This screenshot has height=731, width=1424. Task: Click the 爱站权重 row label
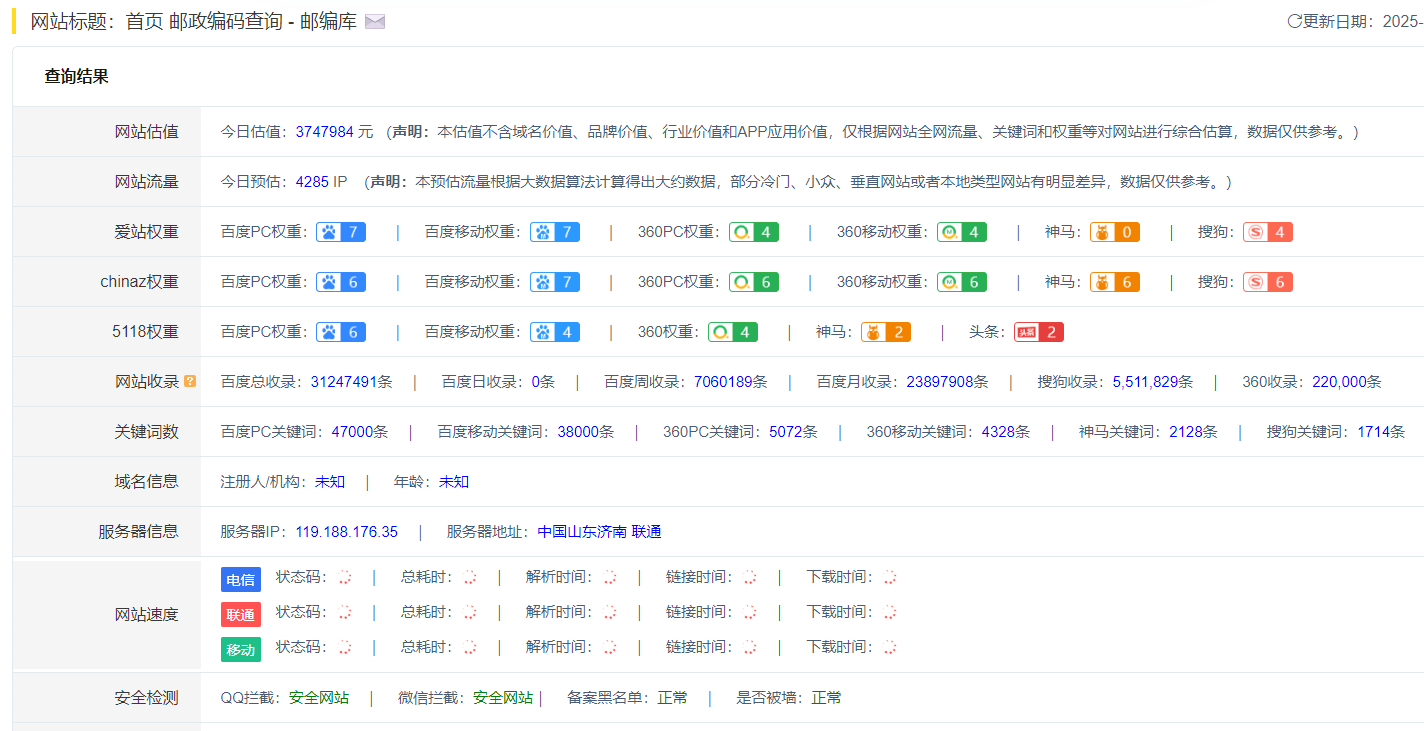click(147, 231)
